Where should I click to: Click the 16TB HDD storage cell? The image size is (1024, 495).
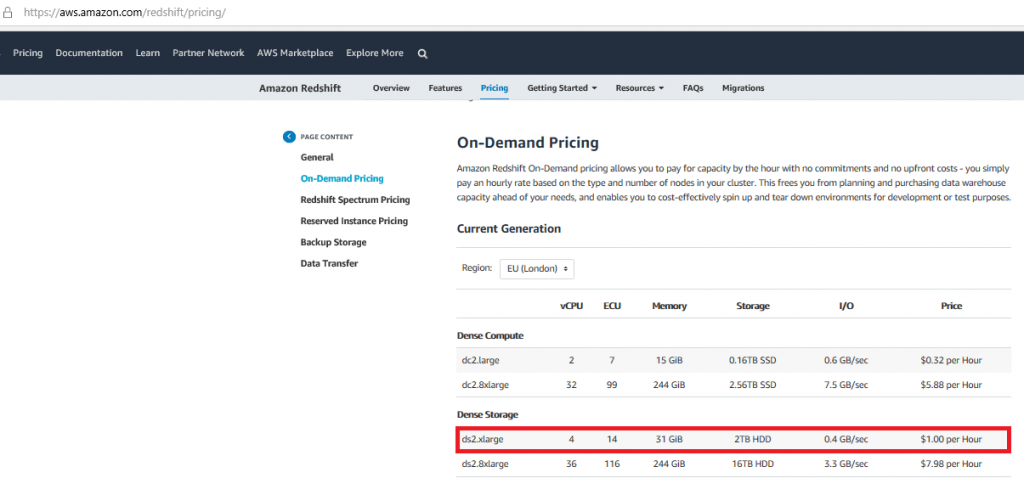click(x=753, y=464)
